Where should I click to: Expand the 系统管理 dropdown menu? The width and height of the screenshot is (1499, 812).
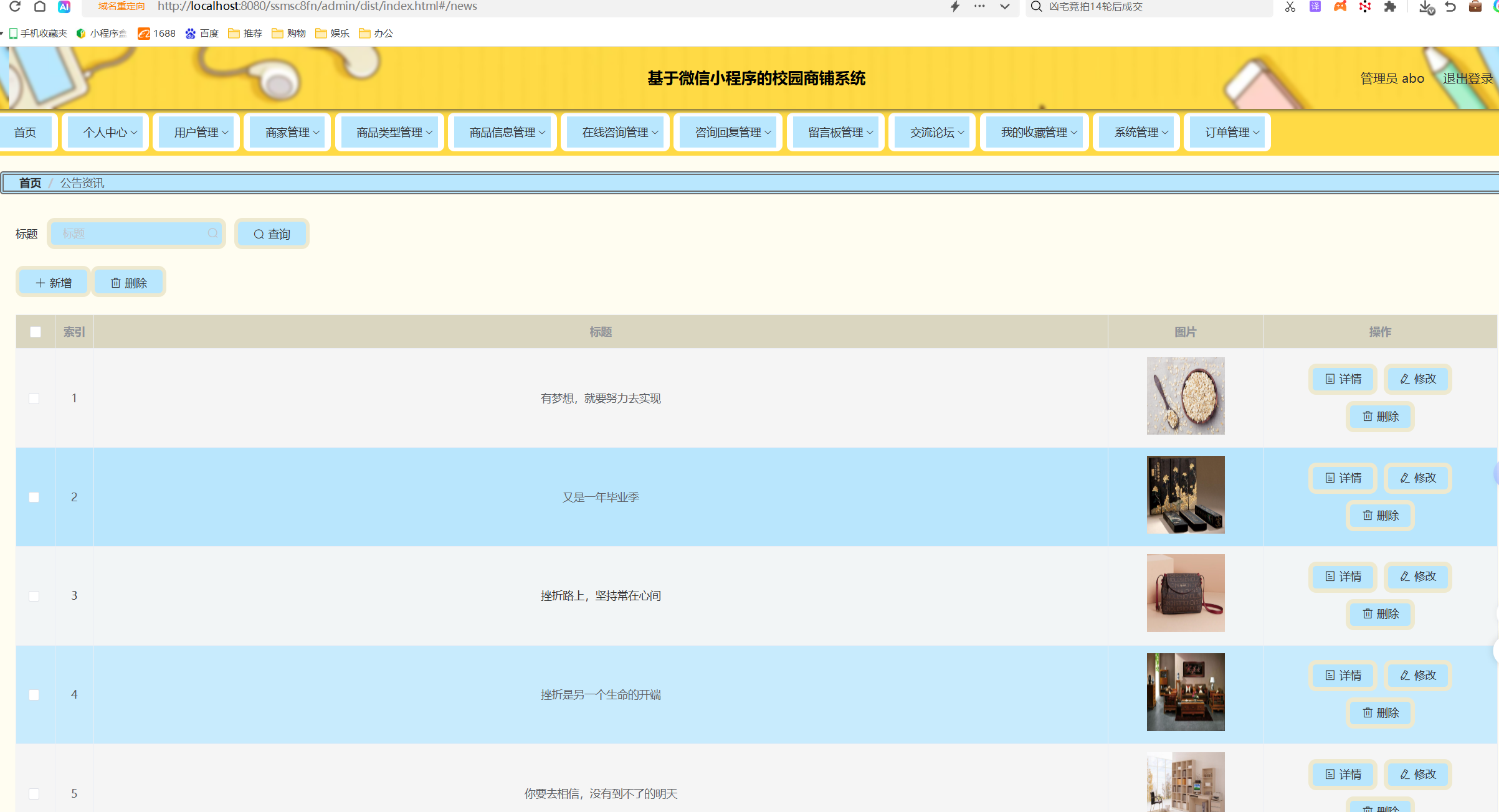1141,133
